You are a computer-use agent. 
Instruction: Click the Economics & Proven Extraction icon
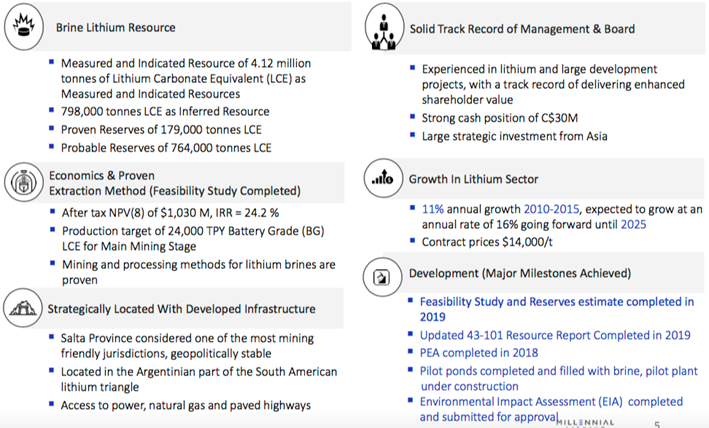coord(21,184)
